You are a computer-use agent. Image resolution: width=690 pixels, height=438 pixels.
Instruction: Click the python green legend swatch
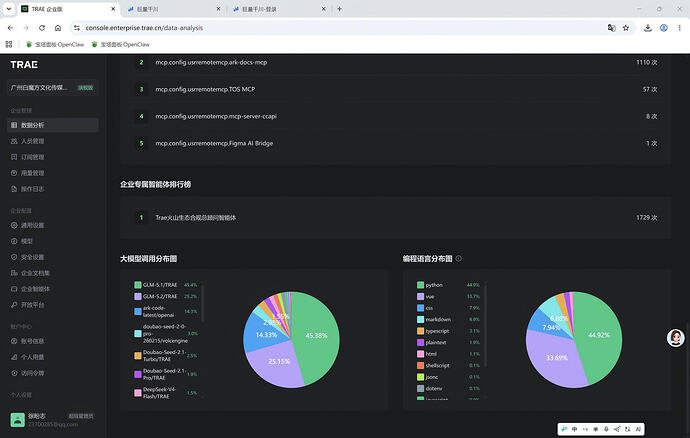point(420,285)
